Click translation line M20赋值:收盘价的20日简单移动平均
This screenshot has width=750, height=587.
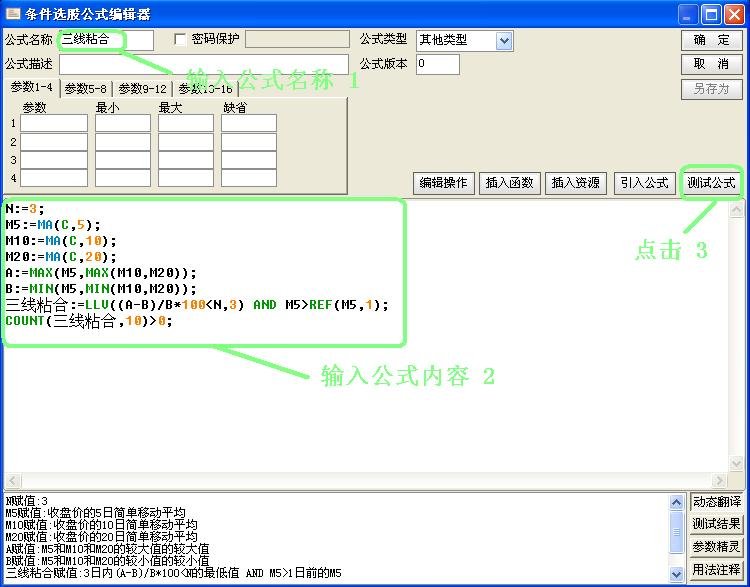click(x=101, y=536)
